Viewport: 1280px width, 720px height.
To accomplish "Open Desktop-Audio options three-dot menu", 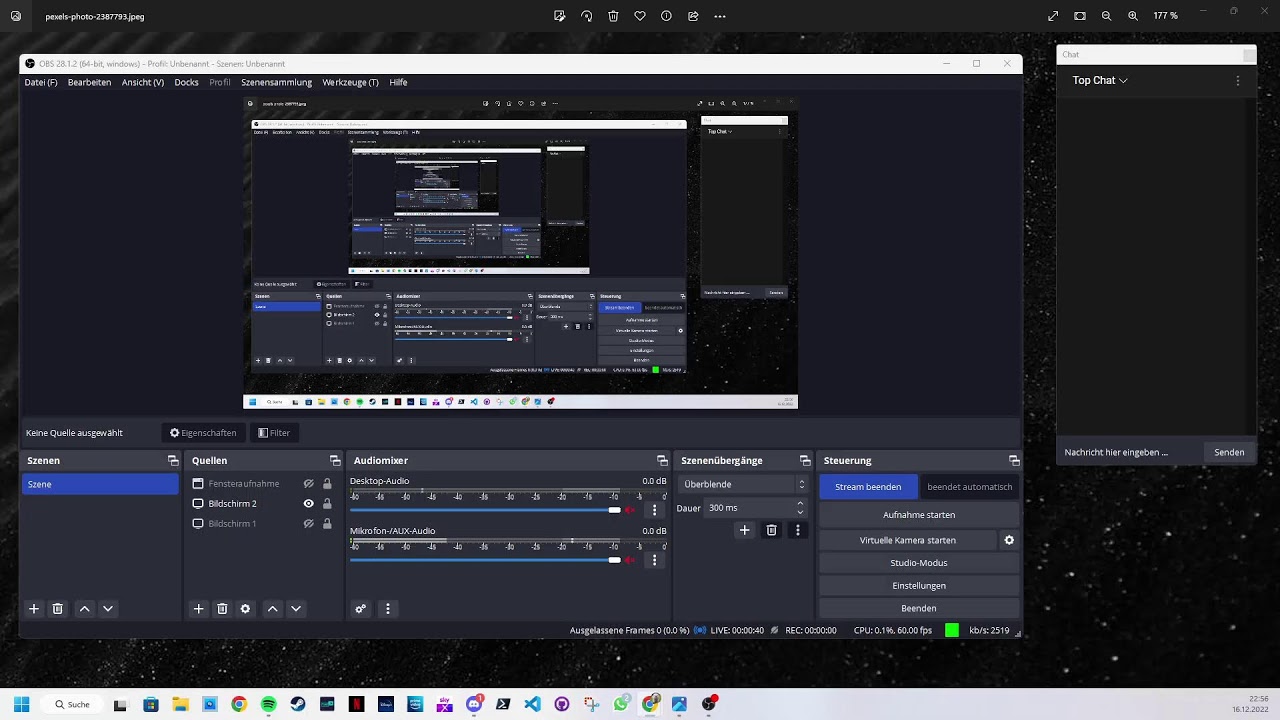I will click(655, 510).
